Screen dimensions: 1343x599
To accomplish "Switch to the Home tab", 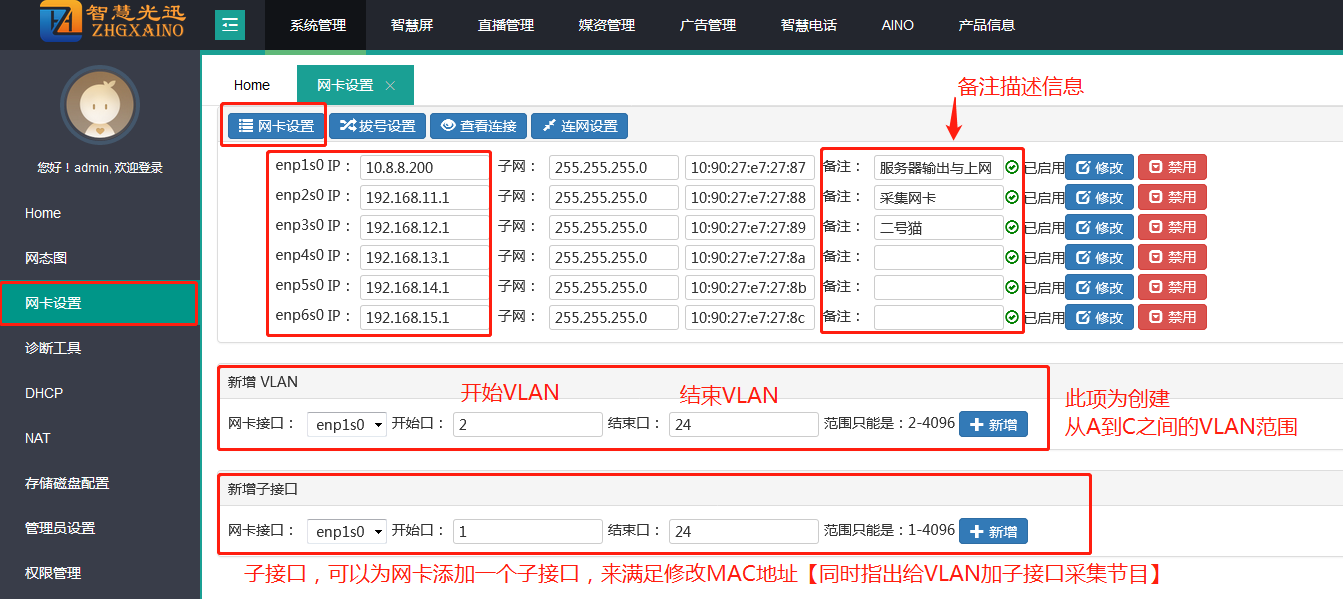I will tap(252, 86).
